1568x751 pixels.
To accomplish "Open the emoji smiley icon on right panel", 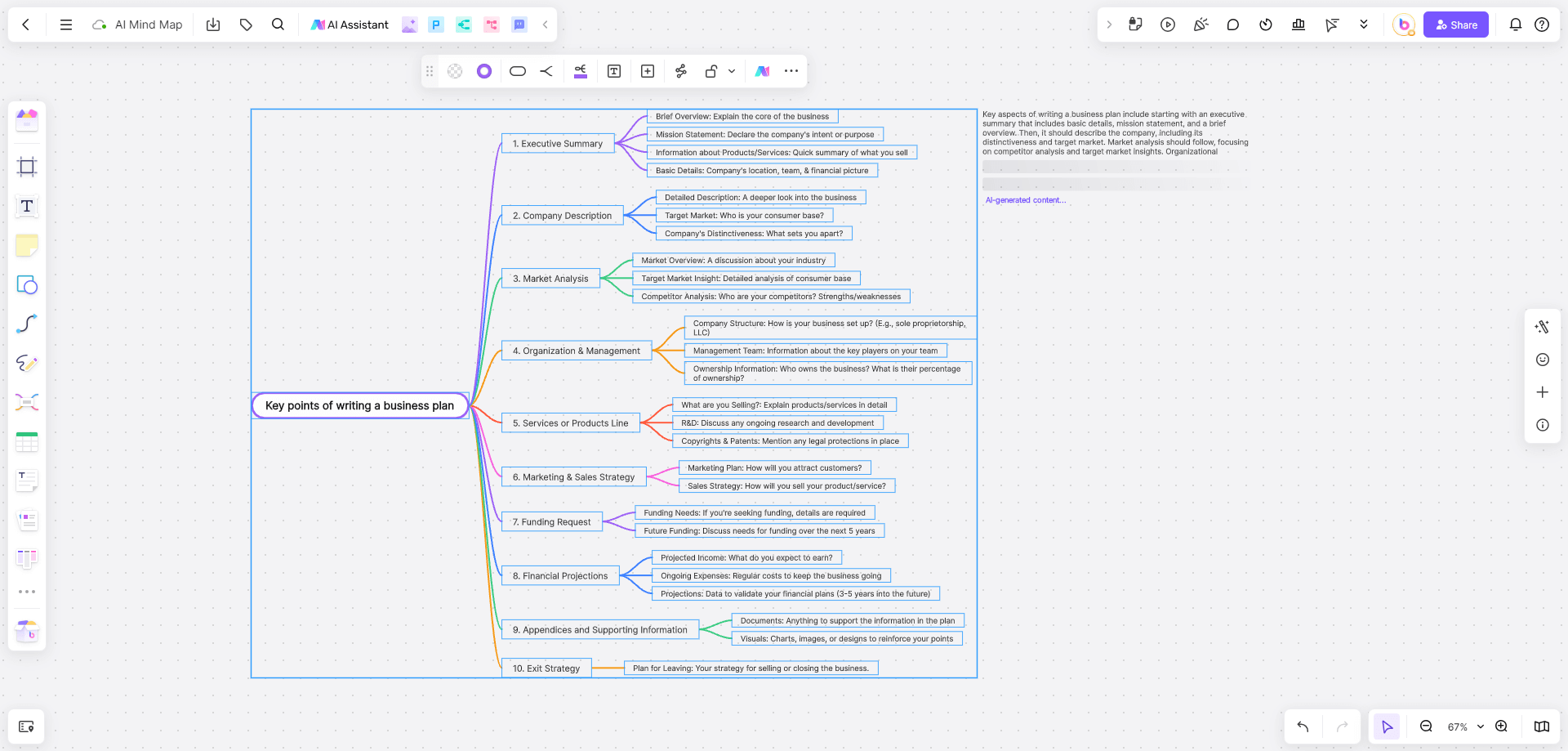I will 1543,360.
